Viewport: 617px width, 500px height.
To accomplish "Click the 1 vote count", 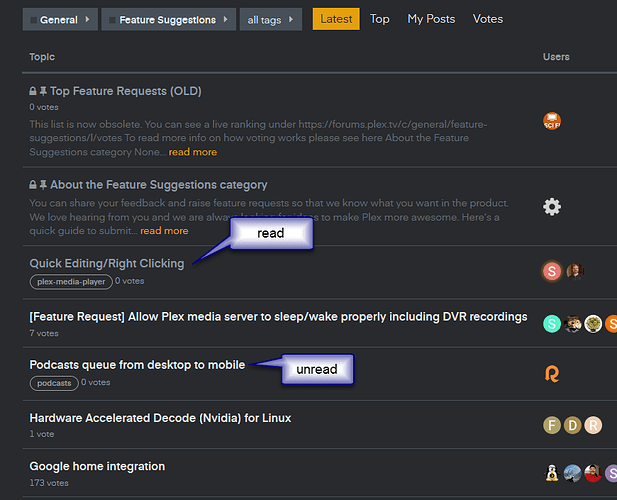I will [42, 434].
